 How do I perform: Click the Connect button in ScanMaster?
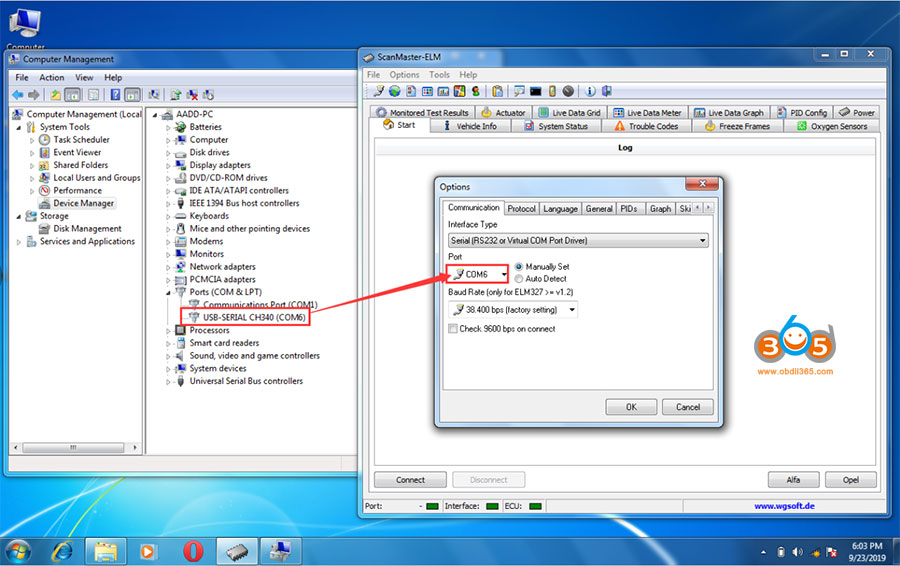[410, 480]
